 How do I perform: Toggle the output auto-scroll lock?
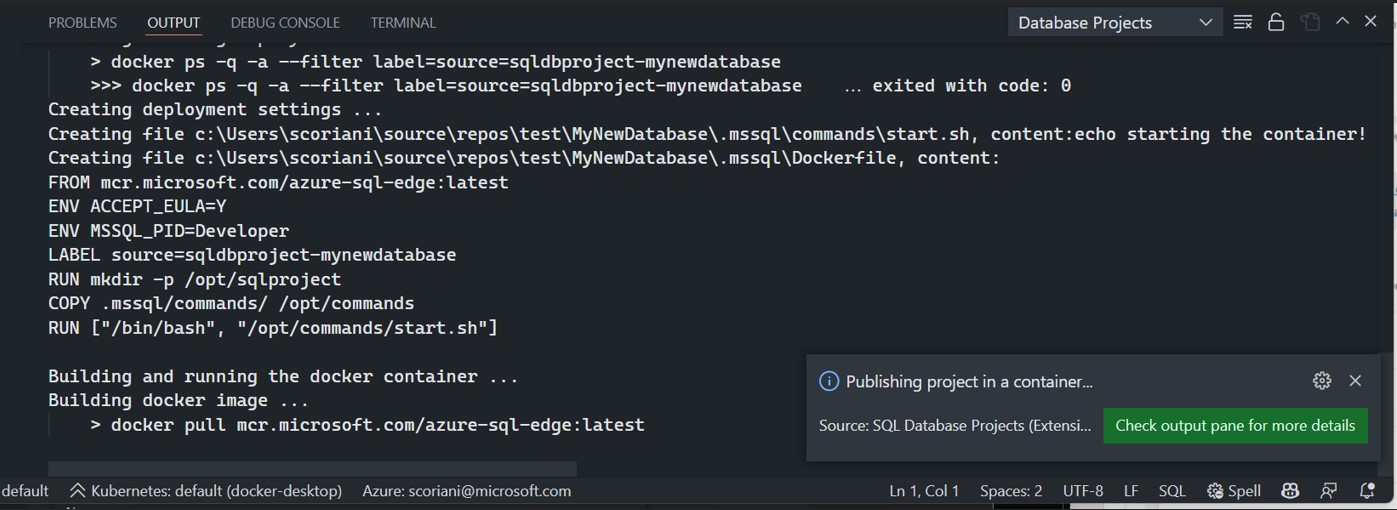coord(1276,22)
